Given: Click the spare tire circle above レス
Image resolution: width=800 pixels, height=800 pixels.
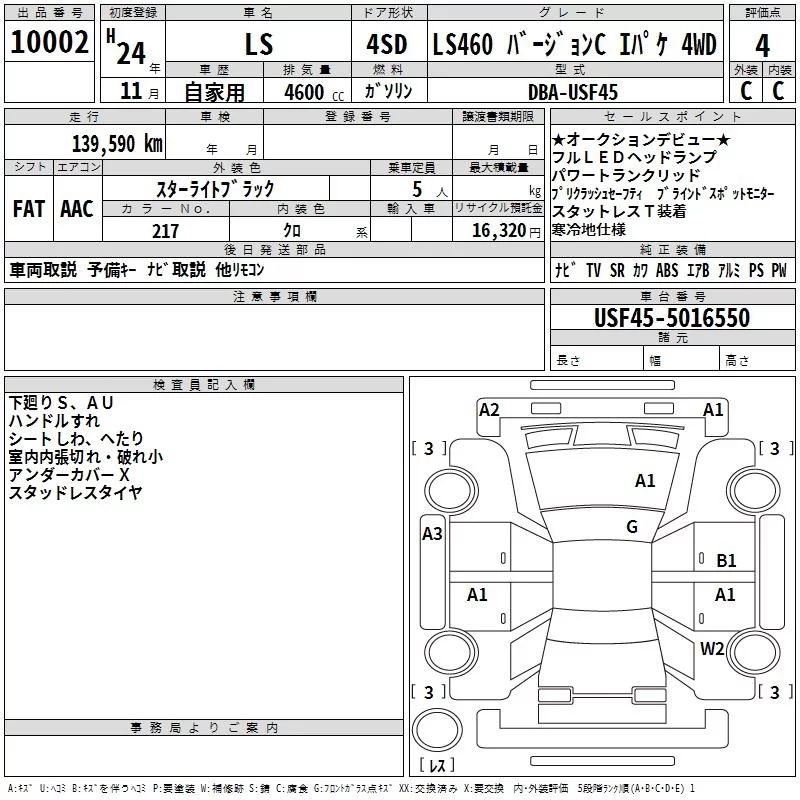Looking at the screenshot, I should [437, 729].
